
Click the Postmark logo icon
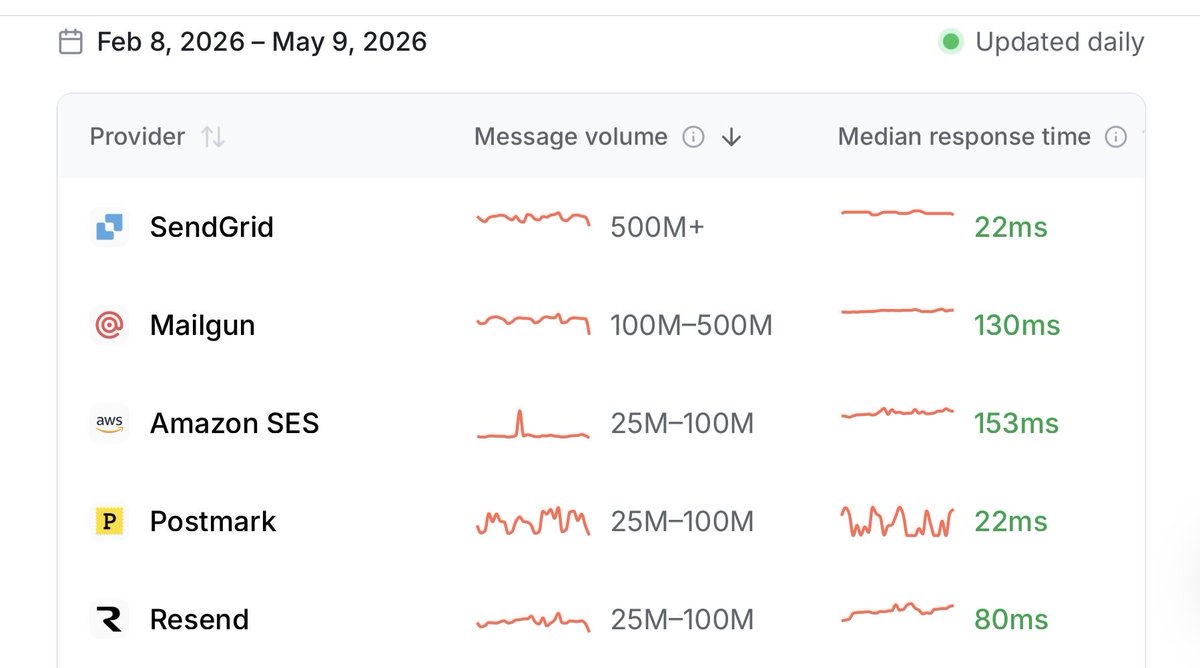click(109, 521)
